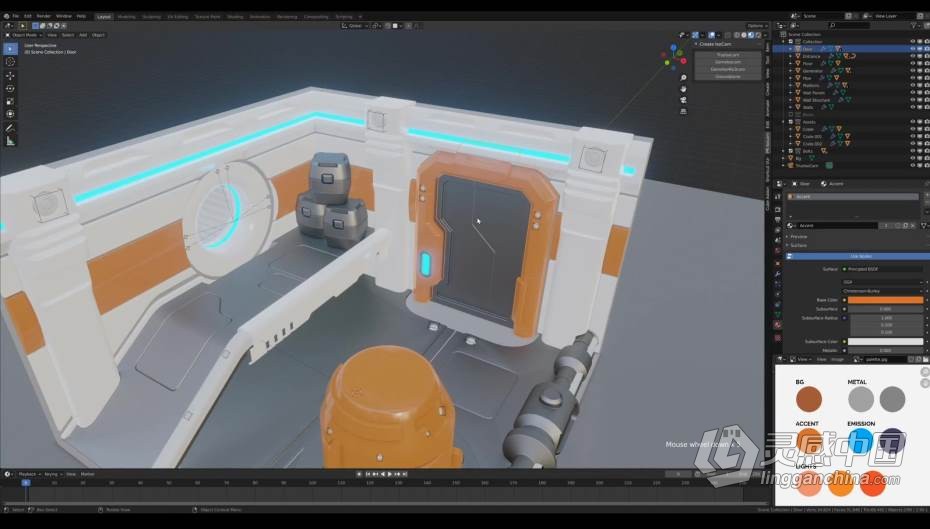
Task: Switch to the Animation workspace tab
Action: tap(260, 17)
